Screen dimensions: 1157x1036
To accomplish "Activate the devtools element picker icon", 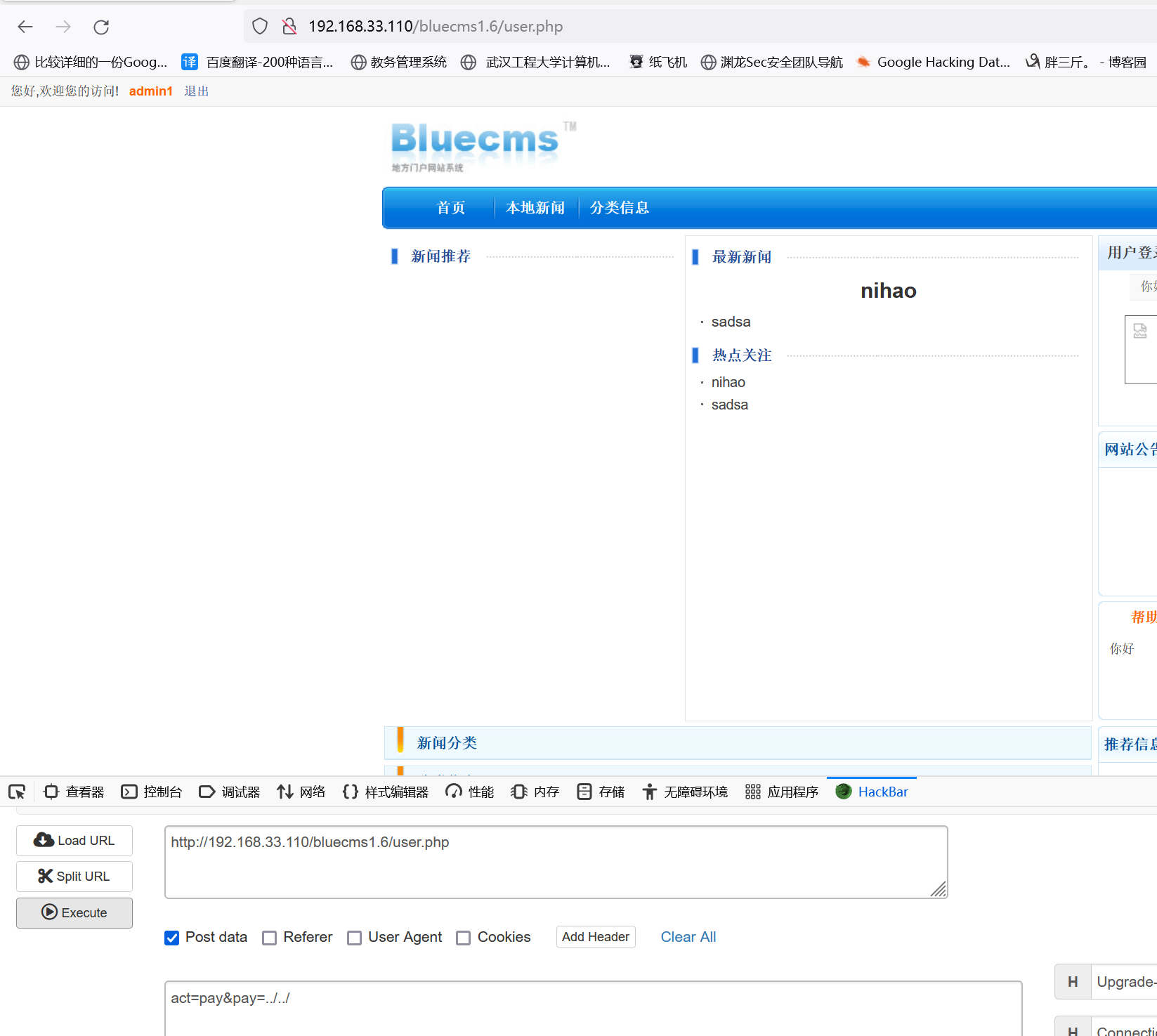I will (x=17, y=792).
